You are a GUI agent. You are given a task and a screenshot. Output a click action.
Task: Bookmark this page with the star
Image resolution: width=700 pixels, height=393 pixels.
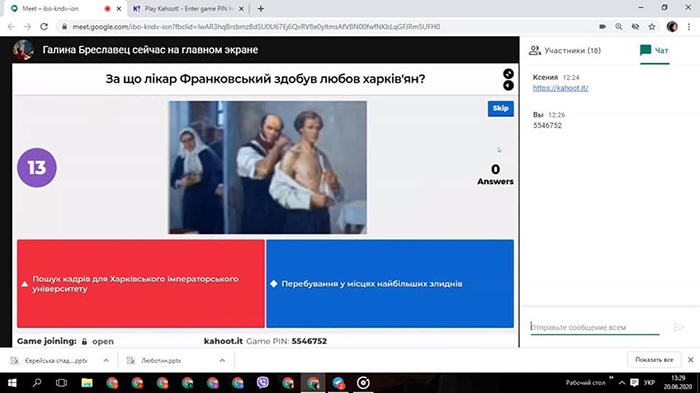coord(652,27)
